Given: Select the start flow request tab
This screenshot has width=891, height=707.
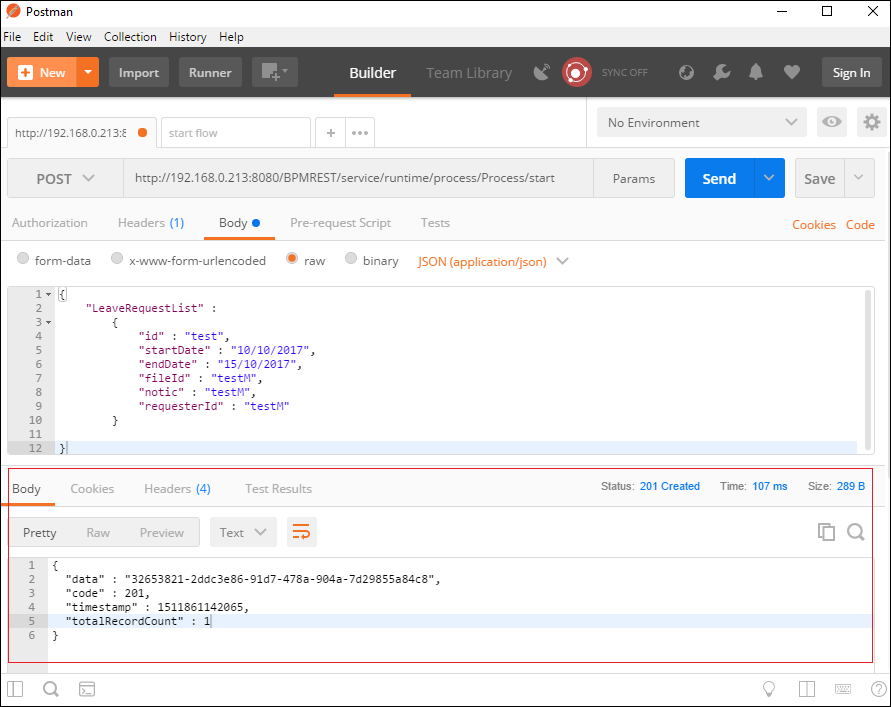Looking at the screenshot, I should click(236, 133).
